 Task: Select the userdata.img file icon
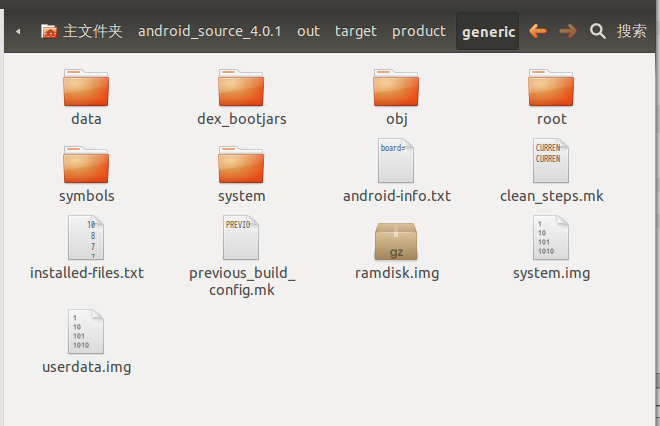pyautogui.click(x=86, y=332)
